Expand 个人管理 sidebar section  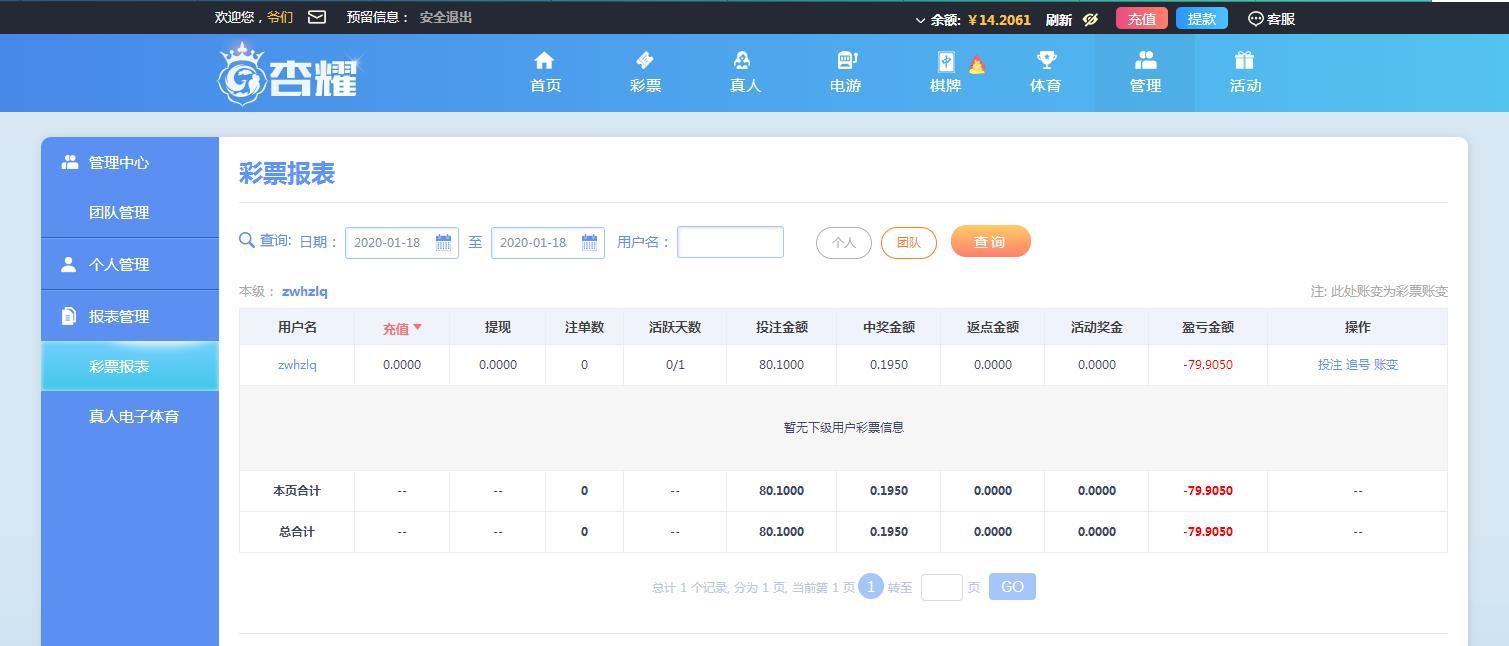tap(130, 264)
